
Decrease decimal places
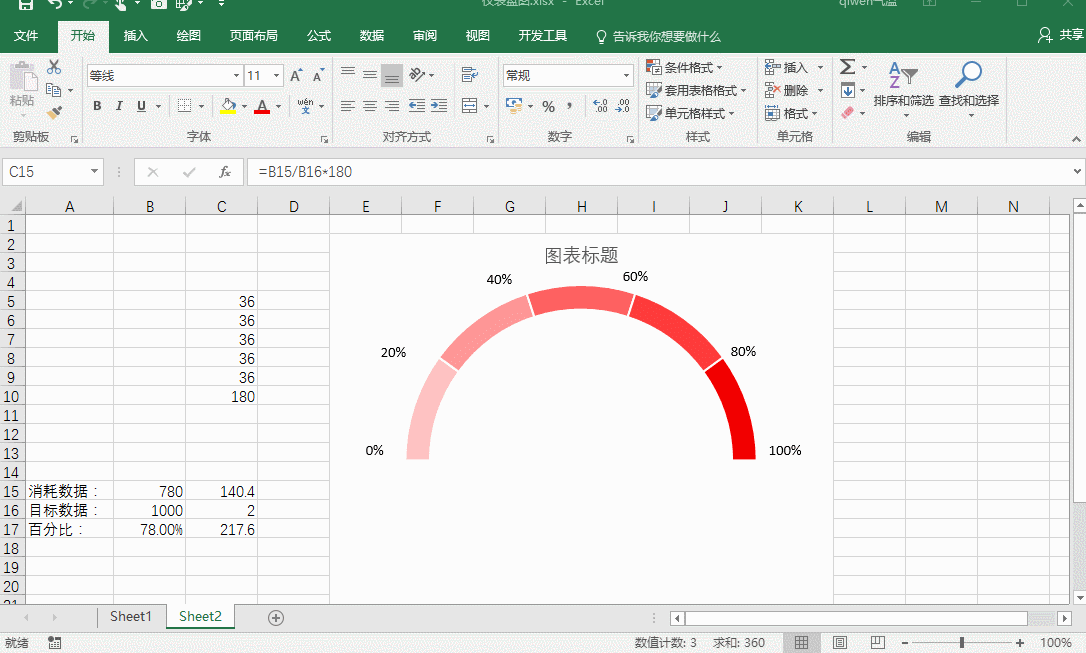pyautogui.click(x=623, y=106)
